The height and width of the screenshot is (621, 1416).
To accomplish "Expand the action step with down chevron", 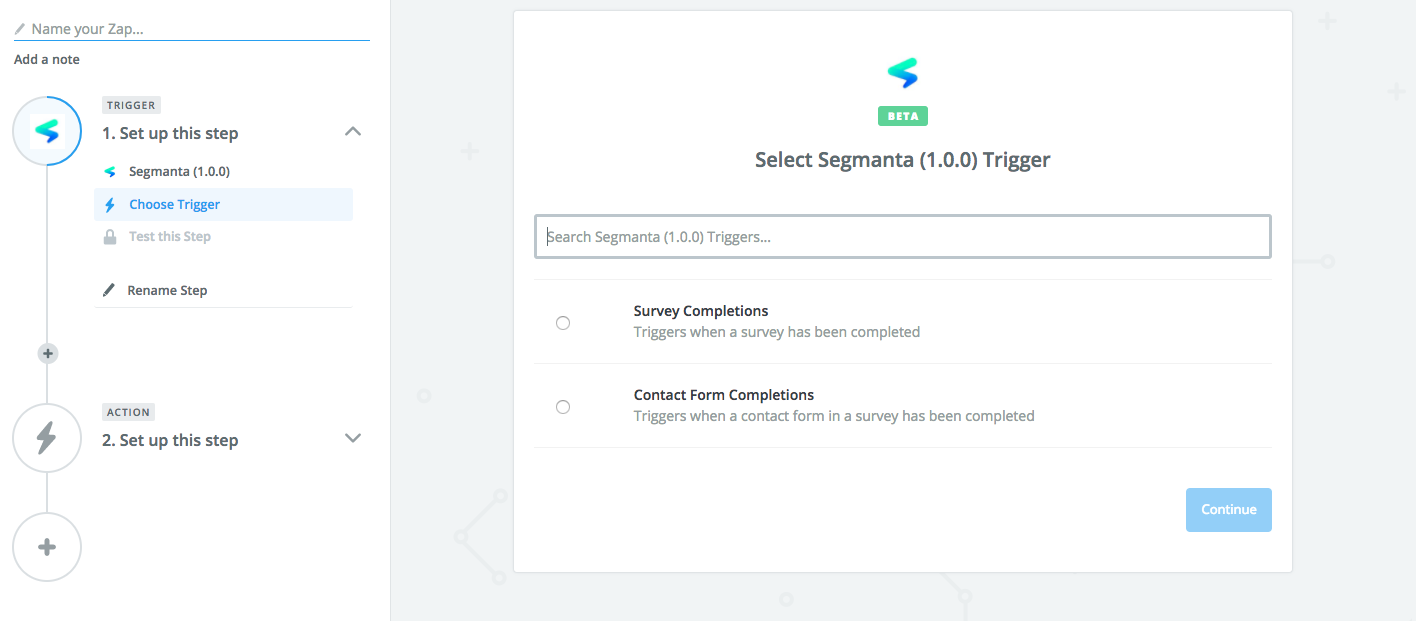I will tap(353, 438).
